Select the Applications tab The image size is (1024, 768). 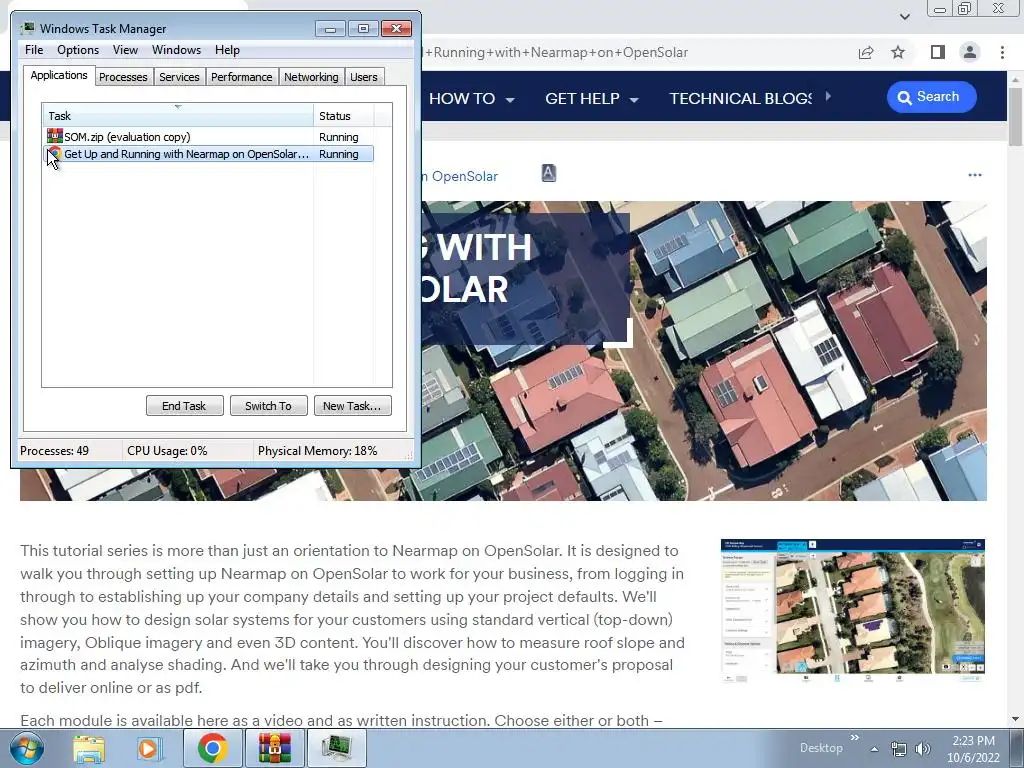[59, 75]
